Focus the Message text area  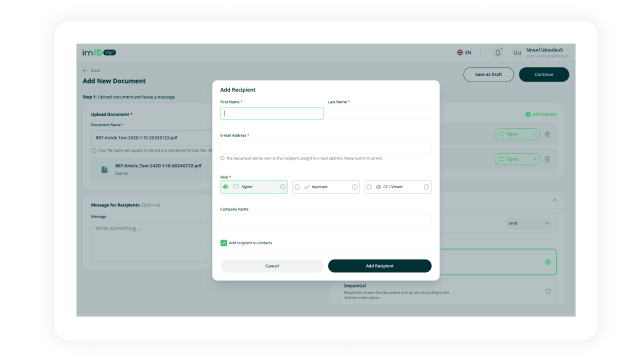[152, 241]
